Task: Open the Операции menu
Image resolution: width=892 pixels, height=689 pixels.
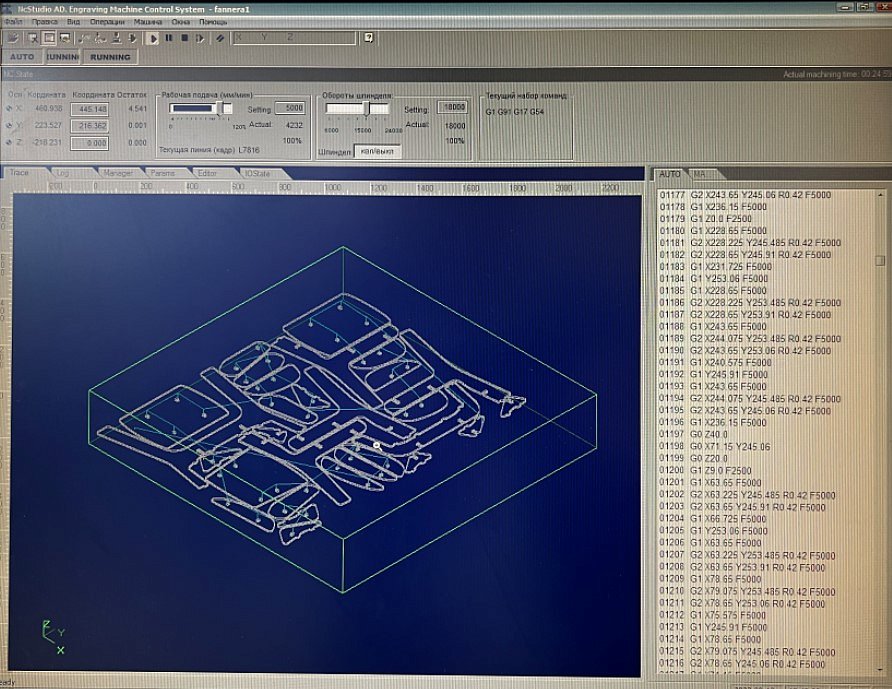Action: pyautogui.click(x=107, y=21)
